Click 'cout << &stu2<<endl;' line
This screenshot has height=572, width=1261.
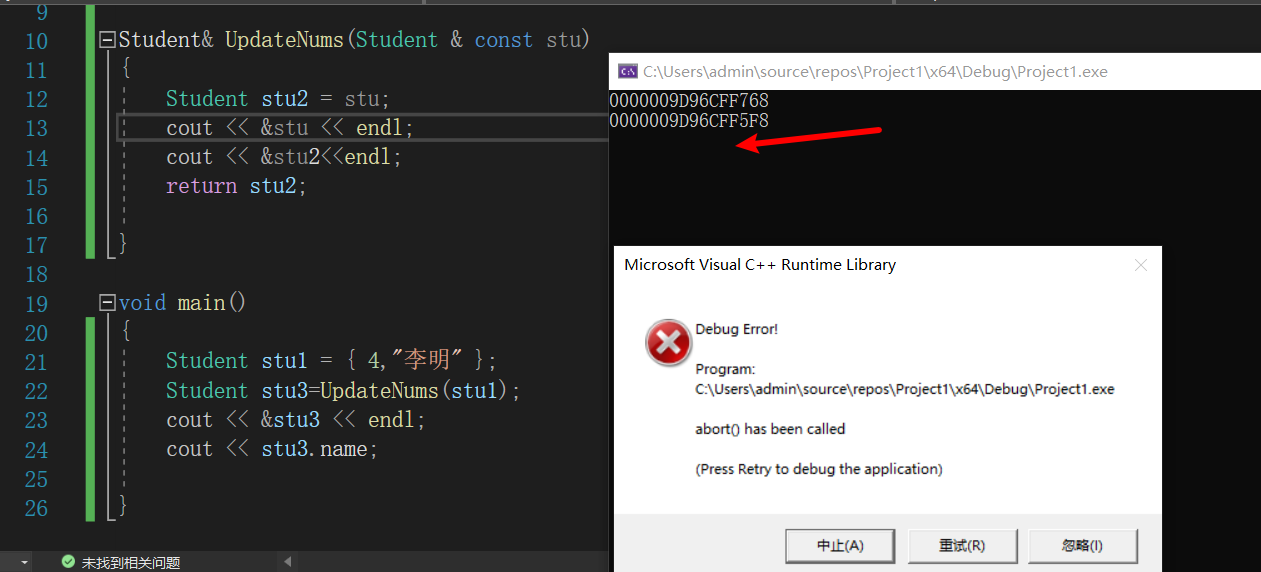tap(283, 157)
